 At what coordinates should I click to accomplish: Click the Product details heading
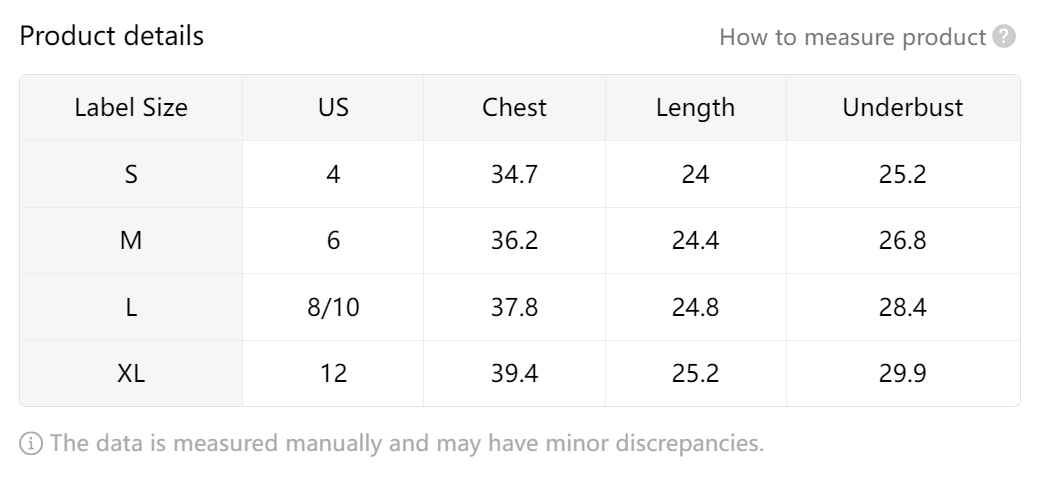(112, 36)
